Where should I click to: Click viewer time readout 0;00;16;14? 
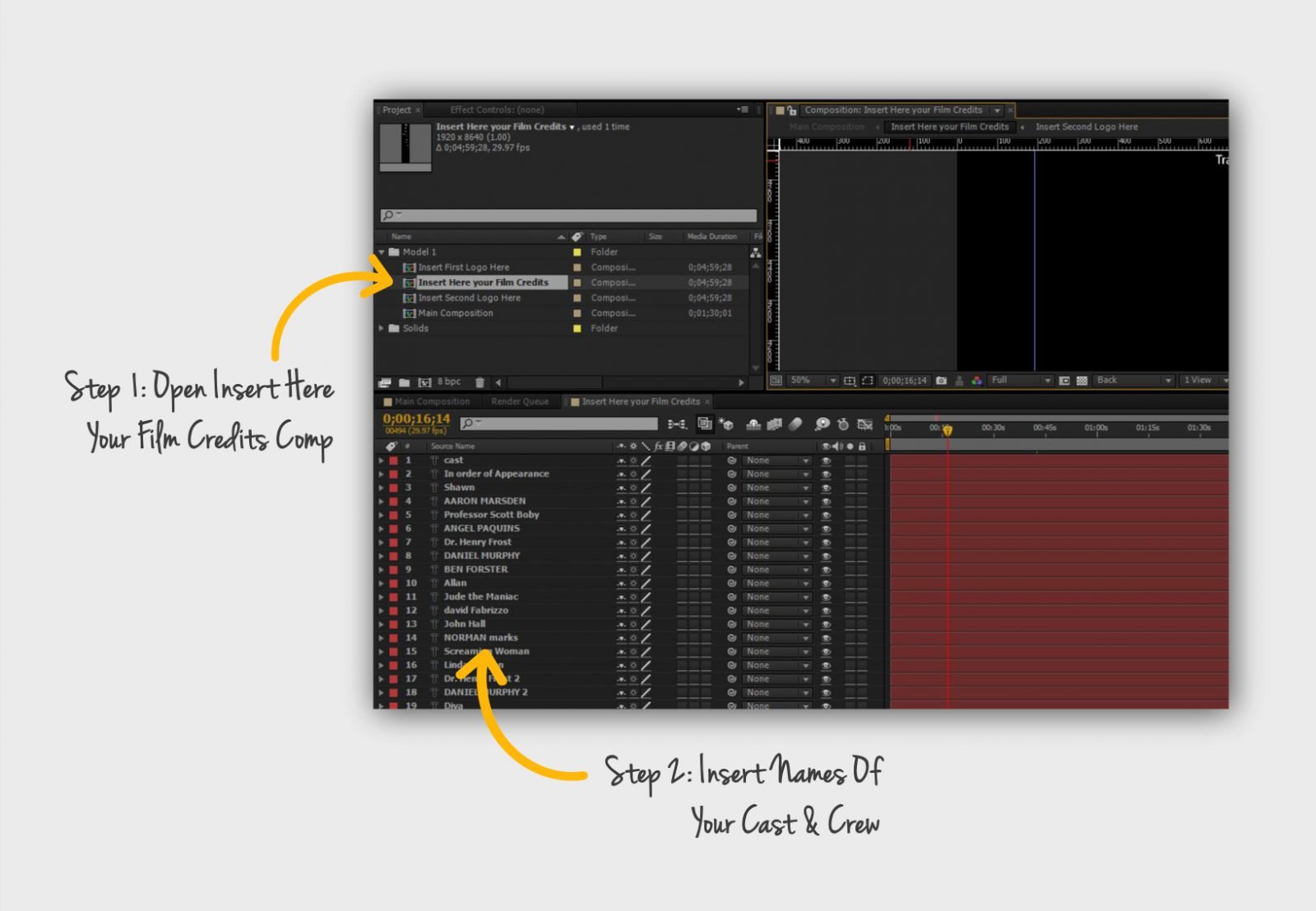(x=904, y=381)
